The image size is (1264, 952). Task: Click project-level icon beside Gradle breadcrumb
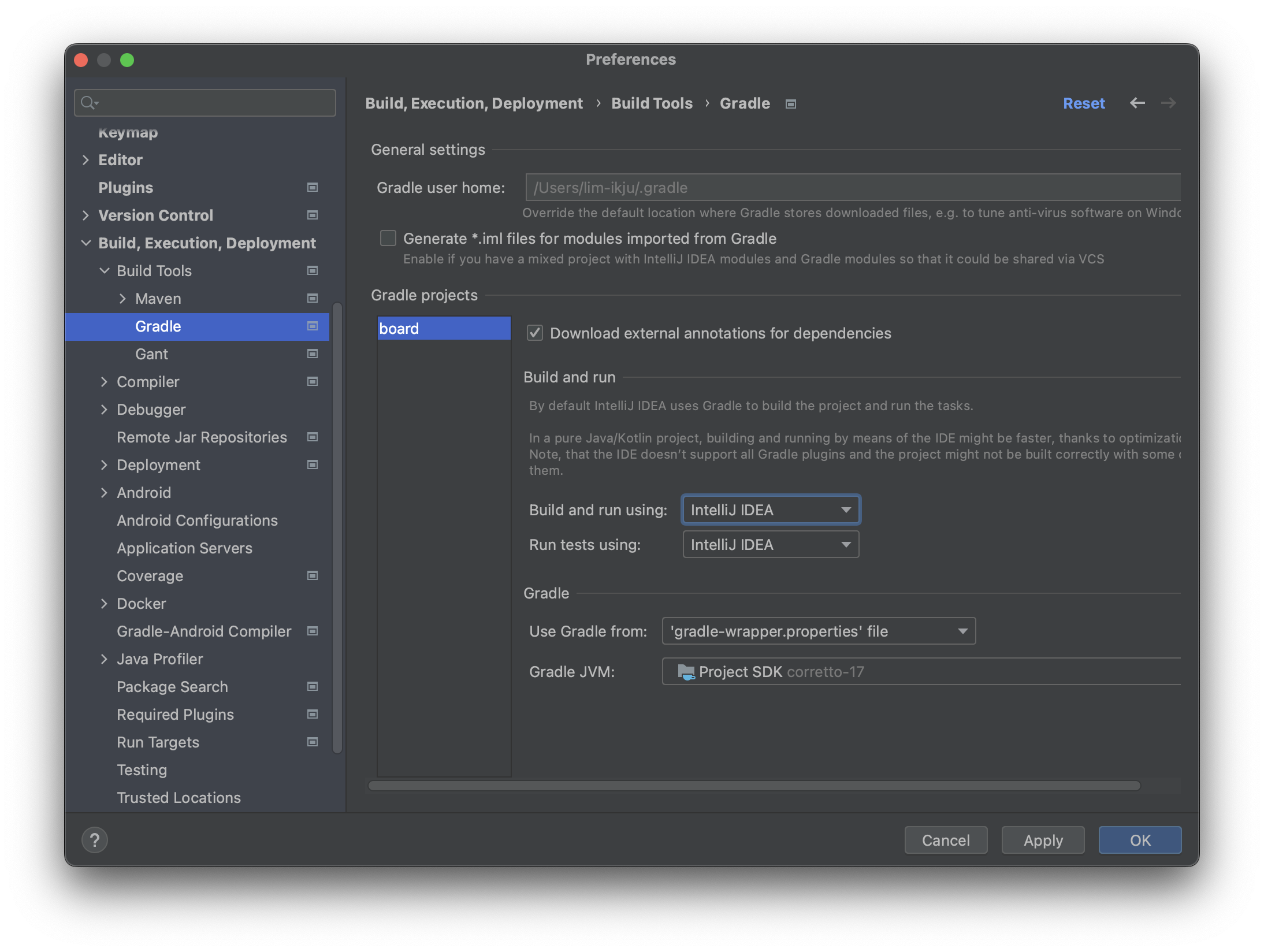click(x=791, y=104)
